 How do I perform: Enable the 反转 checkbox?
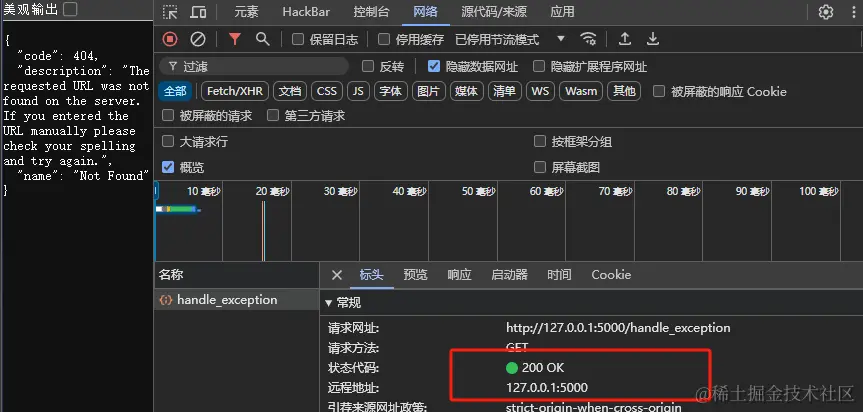pyautogui.click(x=368, y=67)
